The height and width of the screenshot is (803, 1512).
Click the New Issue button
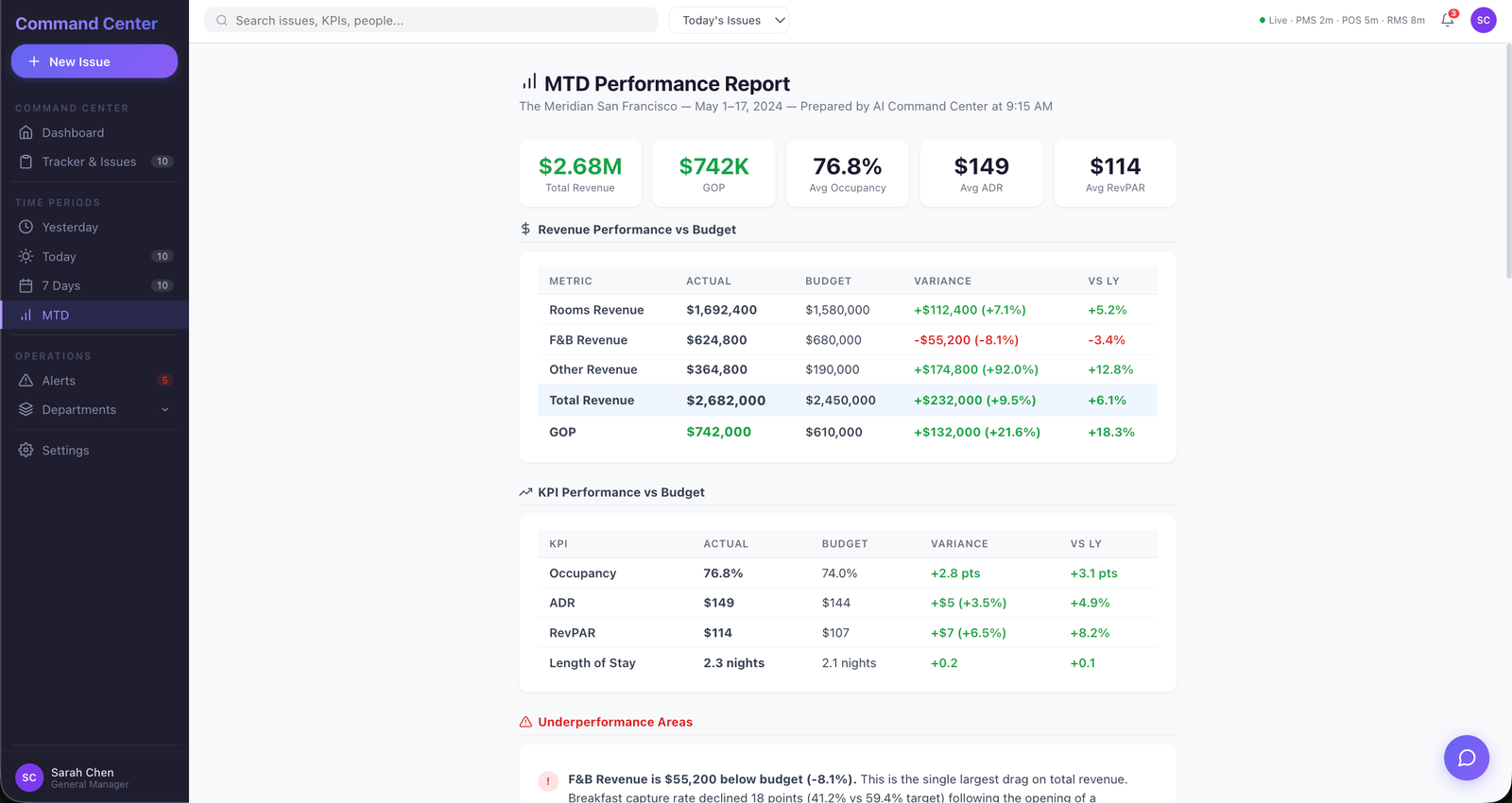(x=94, y=61)
